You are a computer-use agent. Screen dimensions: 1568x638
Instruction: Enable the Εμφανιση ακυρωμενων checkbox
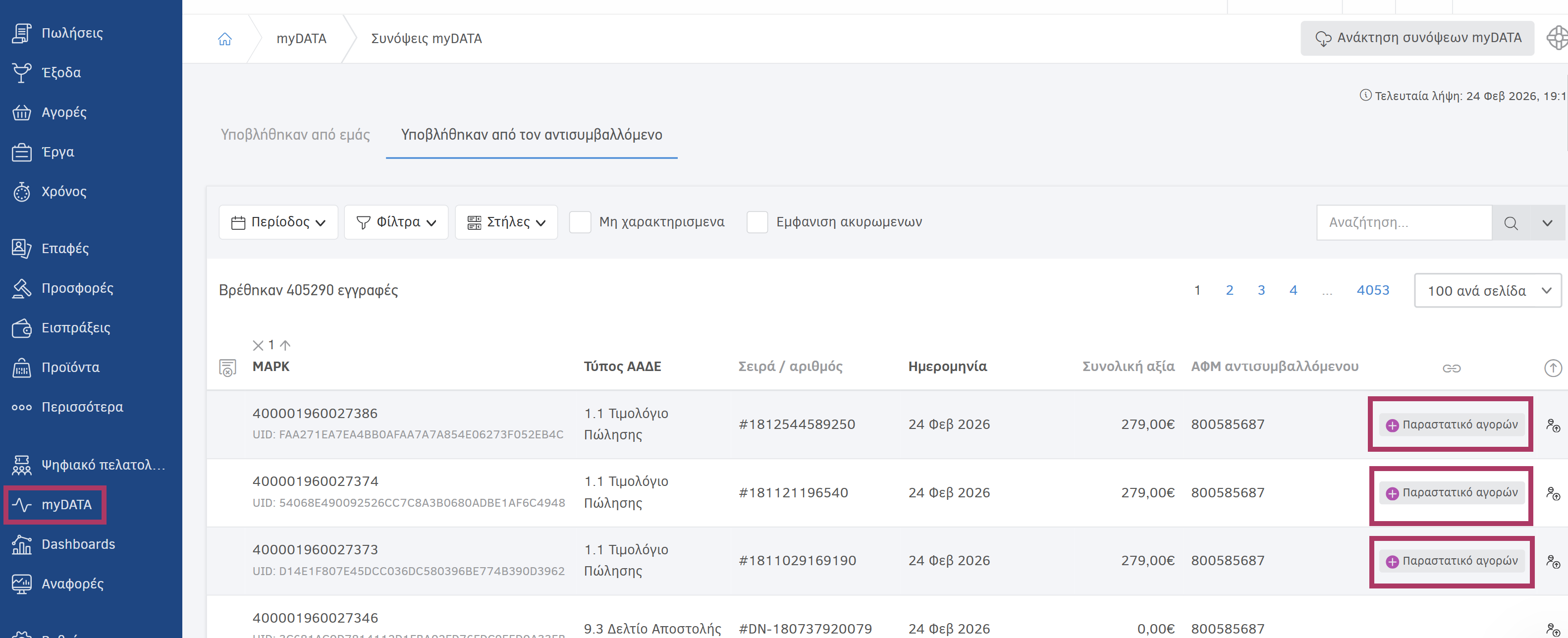pyautogui.click(x=757, y=221)
